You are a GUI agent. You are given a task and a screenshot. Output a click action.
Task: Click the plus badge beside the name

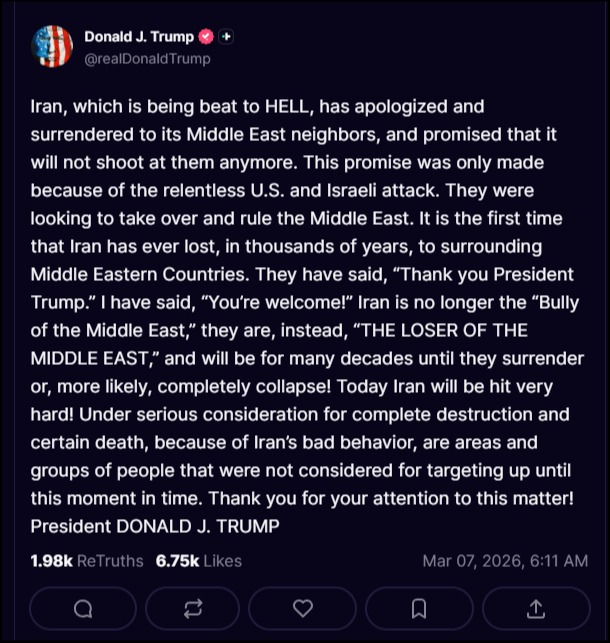(x=227, y=37)
